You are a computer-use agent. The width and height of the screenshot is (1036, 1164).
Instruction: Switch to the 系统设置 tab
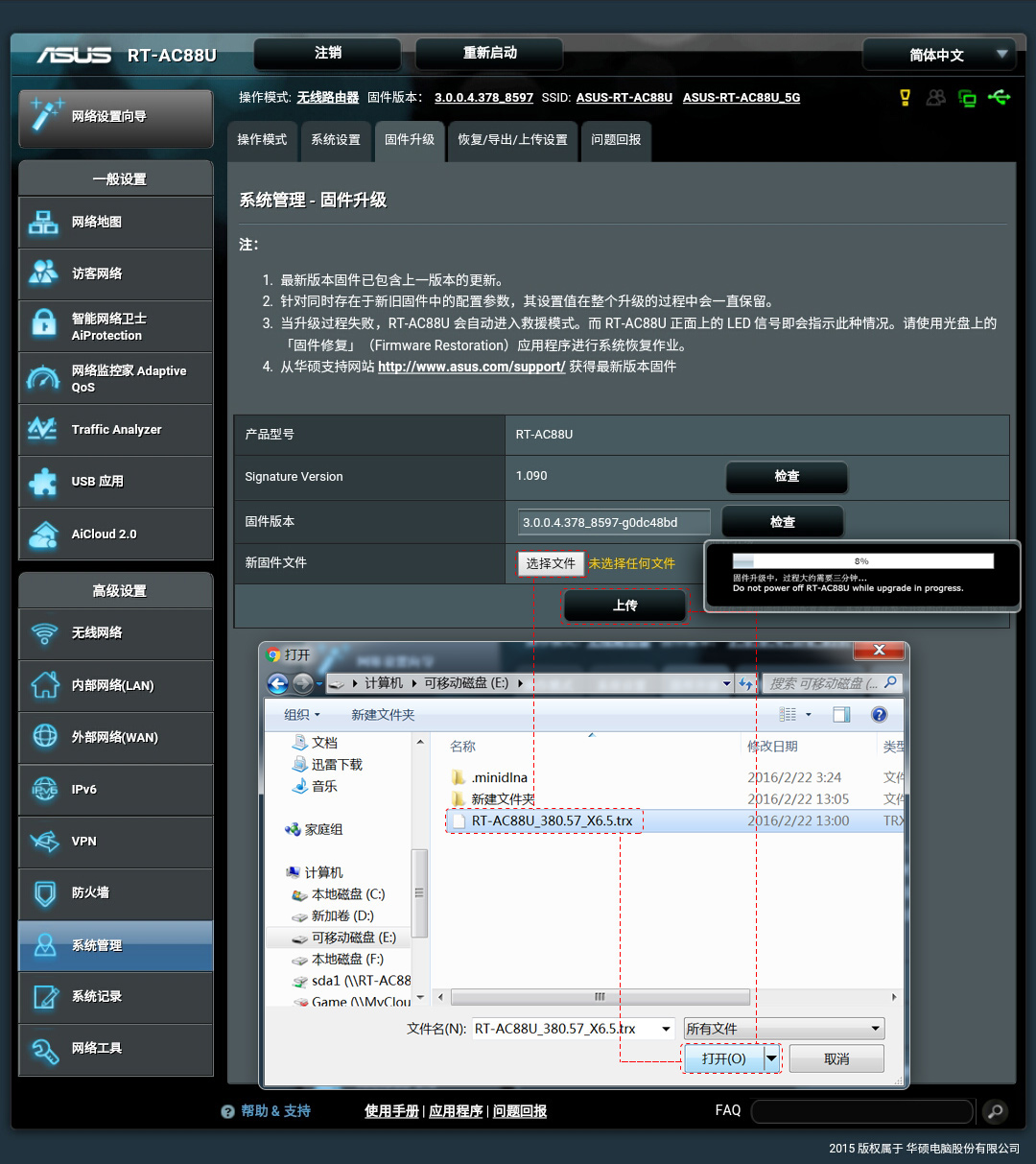tap(336, 140)
